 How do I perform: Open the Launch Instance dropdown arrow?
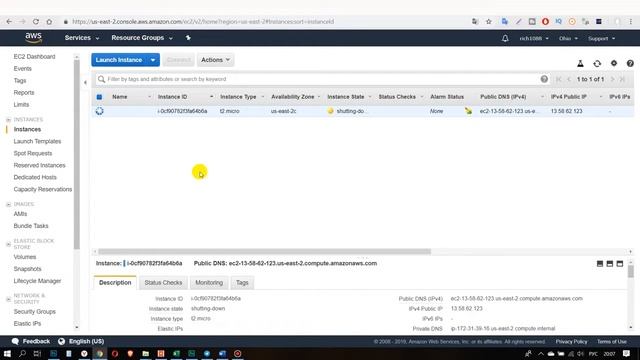coord(153,60)
